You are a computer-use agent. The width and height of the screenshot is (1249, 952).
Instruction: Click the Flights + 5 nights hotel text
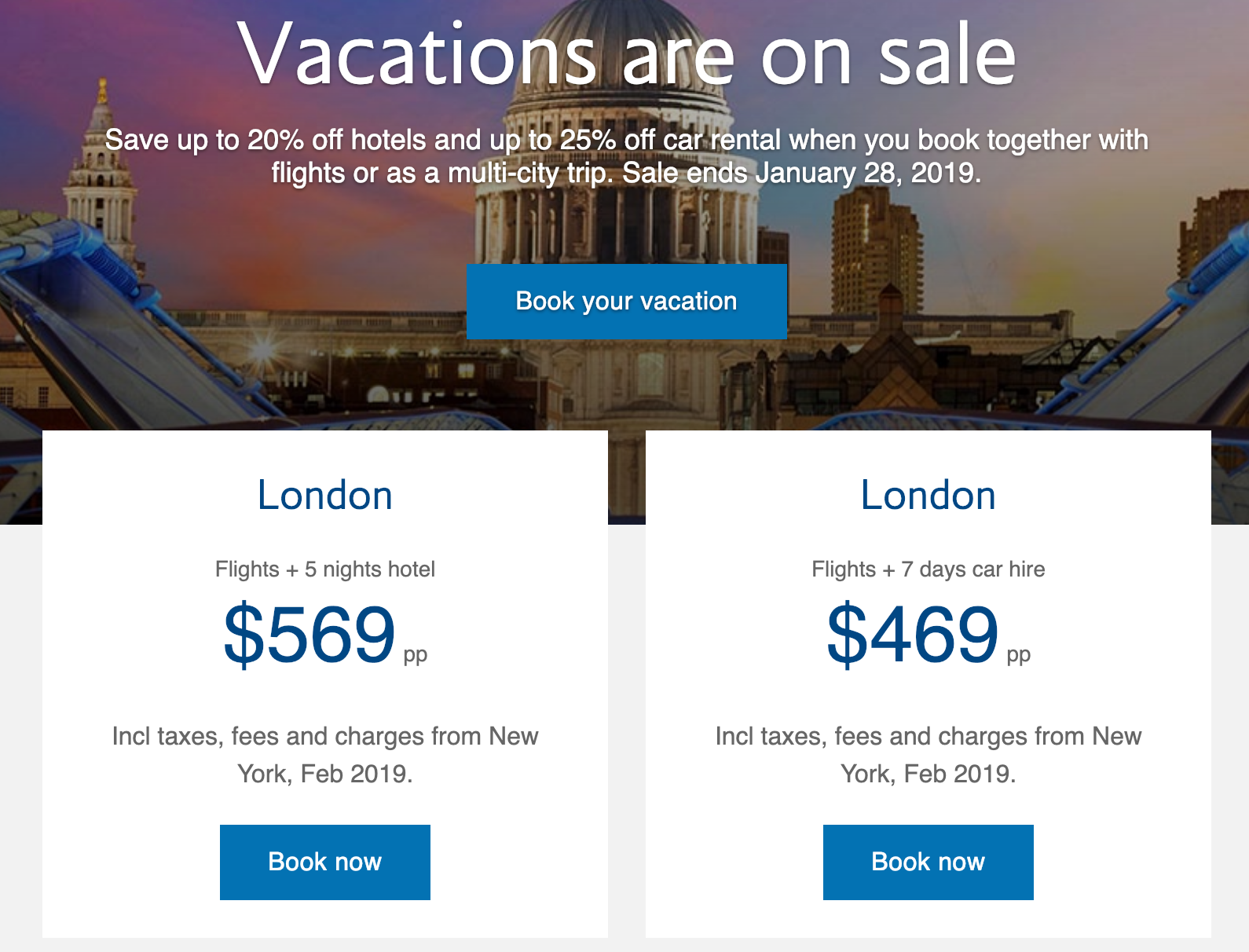pos(324,569)
